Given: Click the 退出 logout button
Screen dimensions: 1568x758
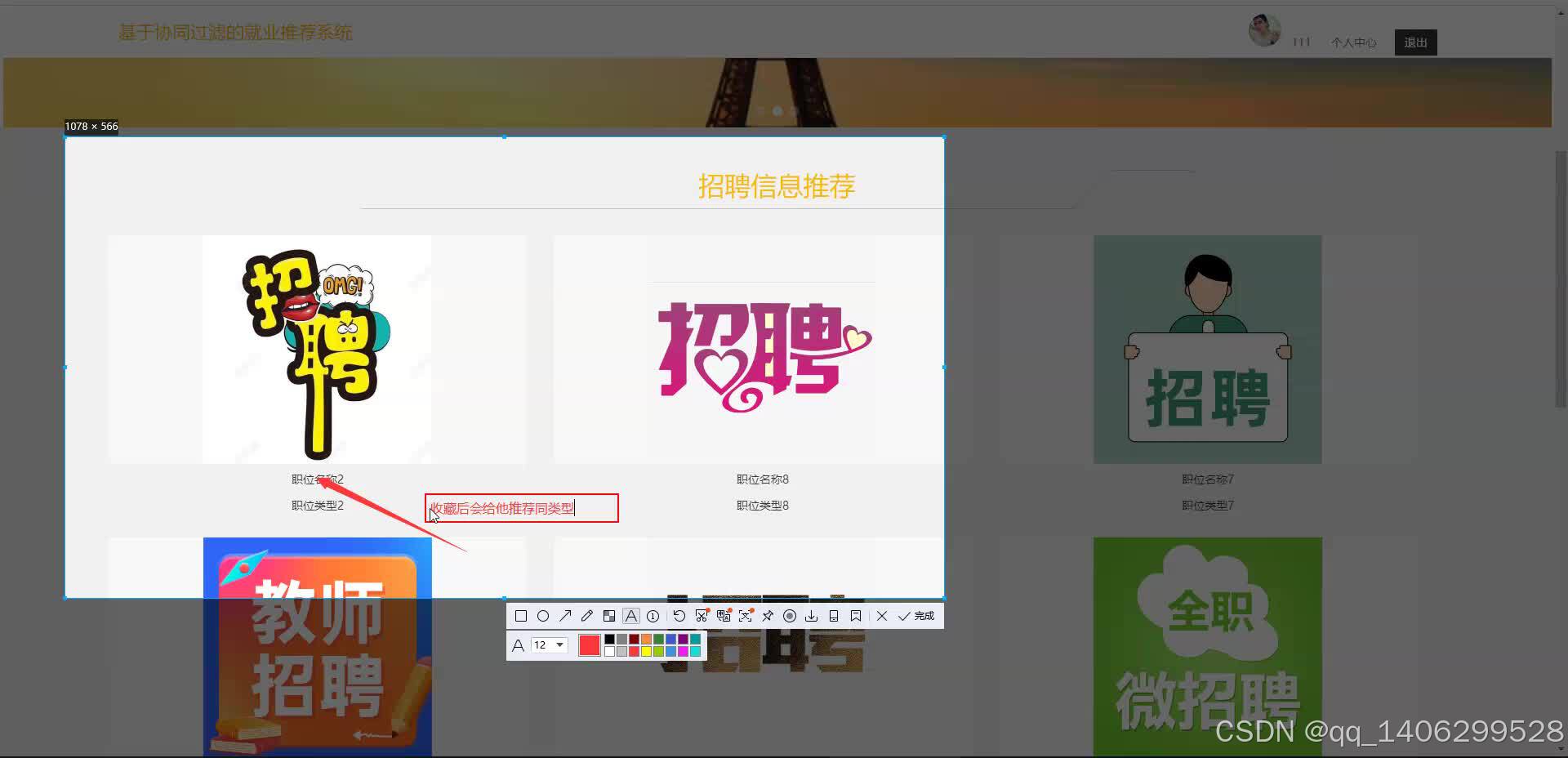Looking at the screenshot, I should 1415,42.
